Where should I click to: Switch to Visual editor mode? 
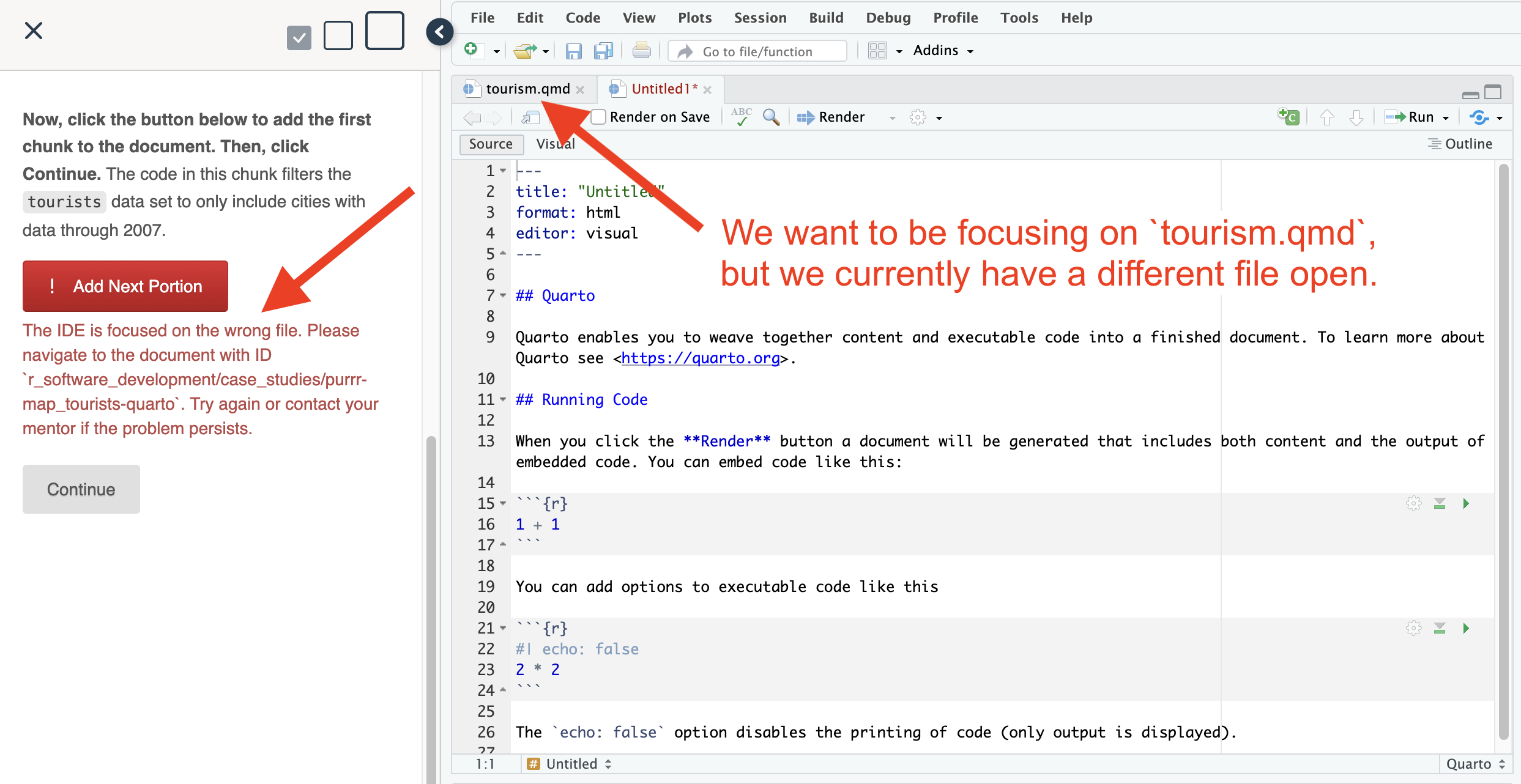click(x=555, y=144)
